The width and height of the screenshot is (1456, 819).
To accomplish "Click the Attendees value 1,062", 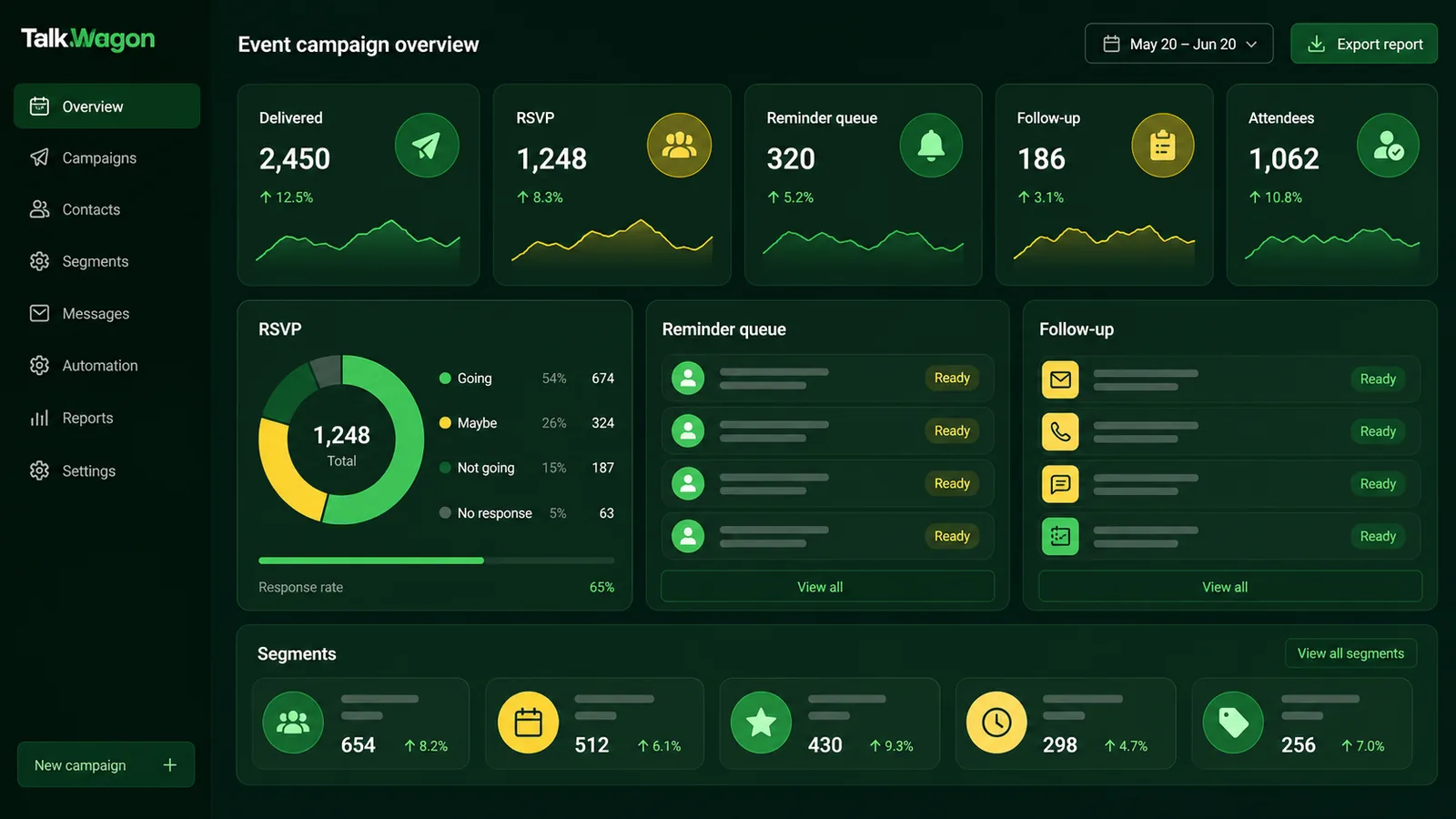I will (1283, 159).
